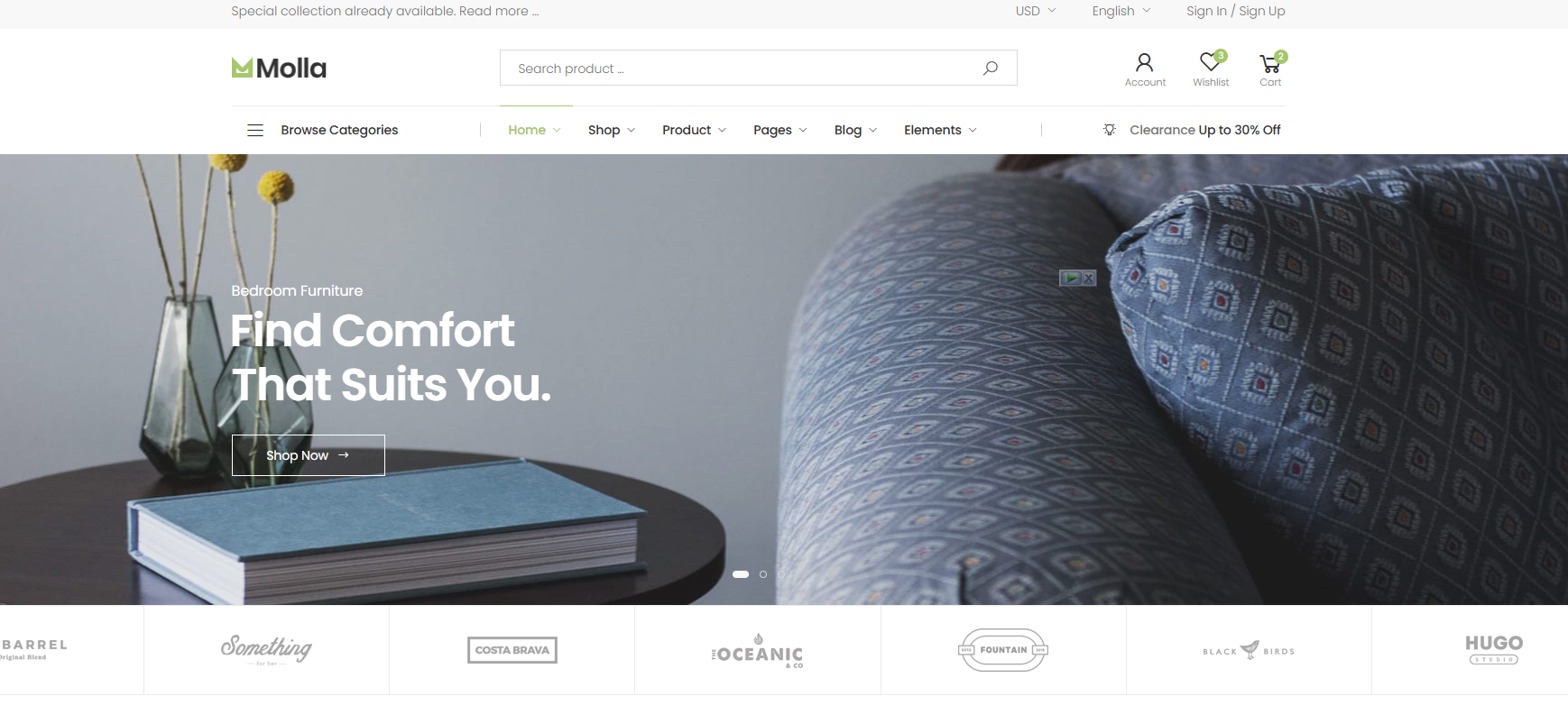The height and width of the screenshot is (724, 1568).
Task: Close the small ad overlay
Action: (x=1089, y=278)
